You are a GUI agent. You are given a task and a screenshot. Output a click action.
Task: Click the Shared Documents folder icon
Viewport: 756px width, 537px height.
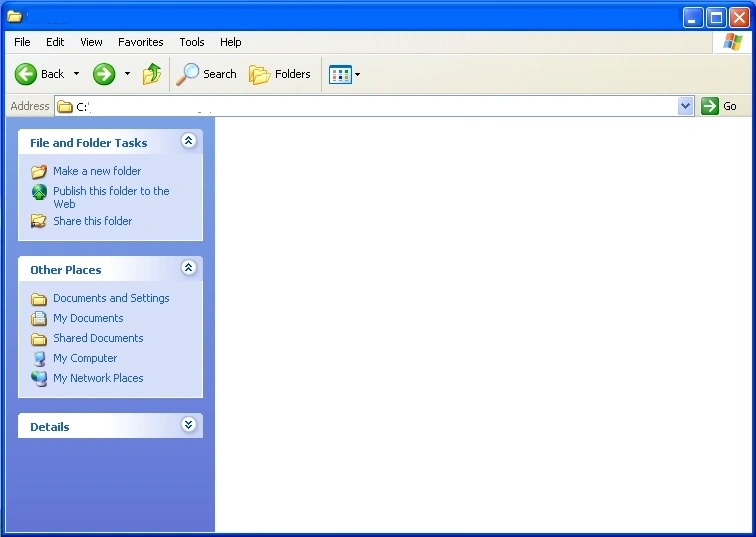click(39, 339)
